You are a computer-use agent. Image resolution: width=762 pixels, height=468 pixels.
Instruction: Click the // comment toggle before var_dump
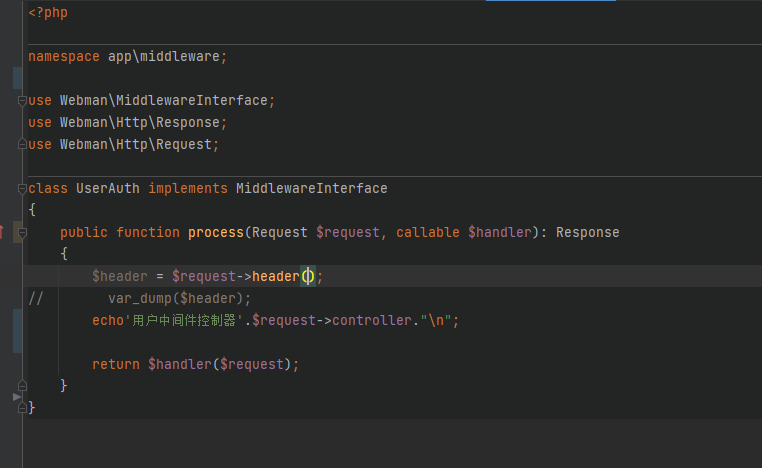tap(36, 298)
